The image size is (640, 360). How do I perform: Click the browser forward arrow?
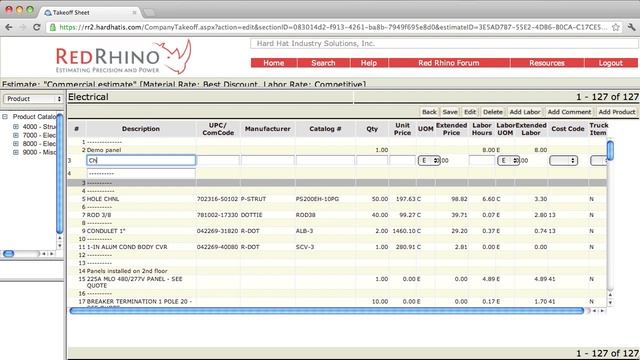(23, 27)
